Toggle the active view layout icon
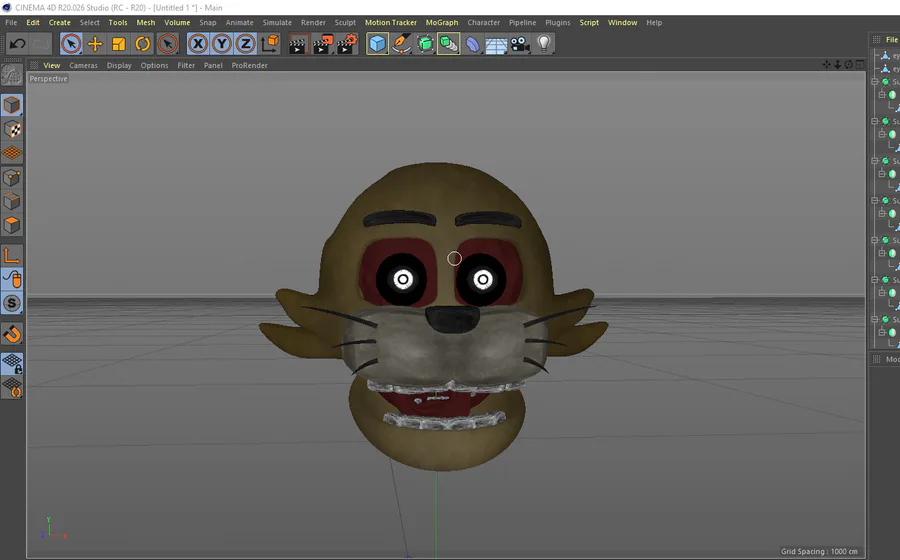The height and width of the screenshot is (560, 900). [860, 65]
